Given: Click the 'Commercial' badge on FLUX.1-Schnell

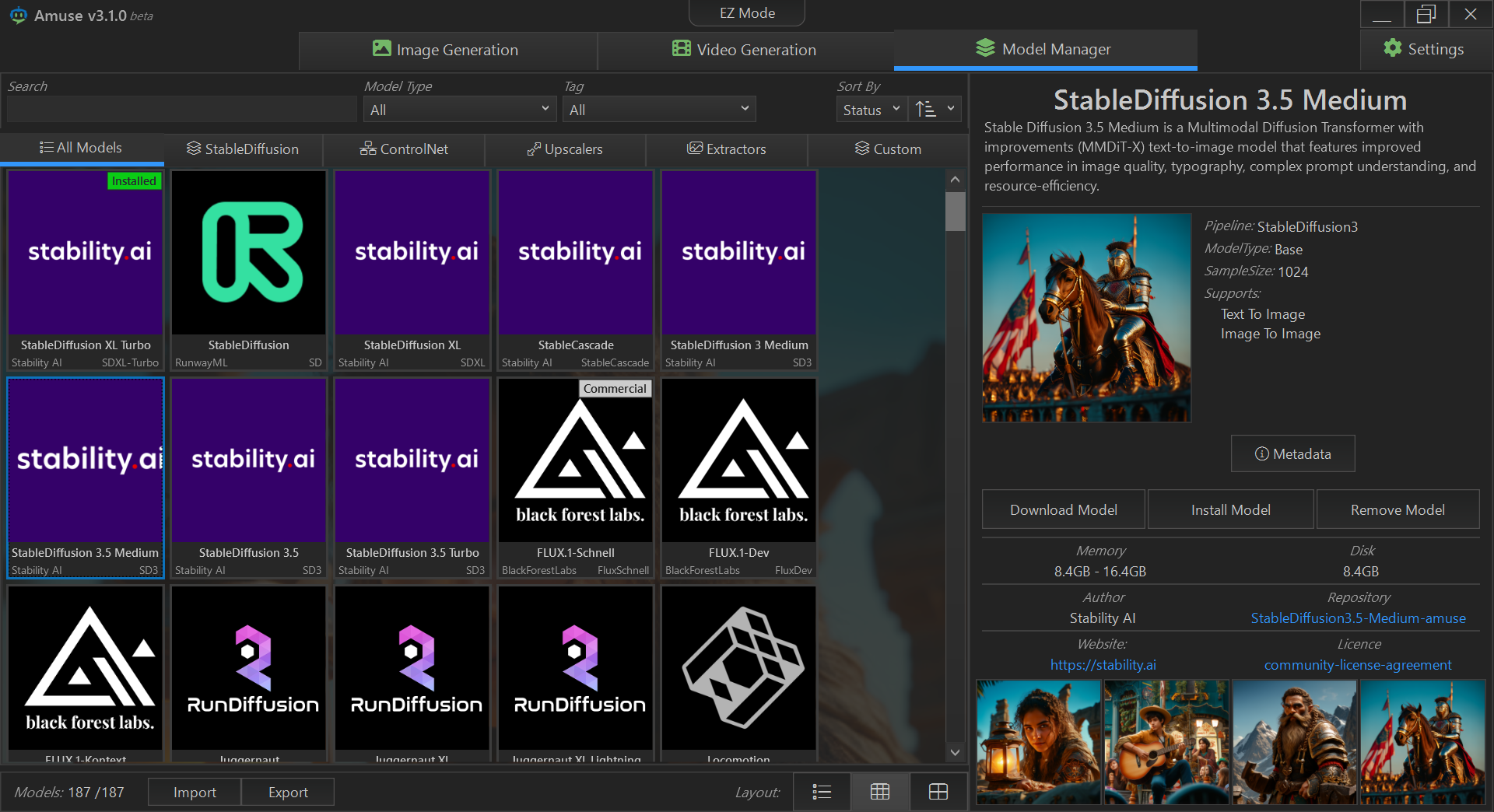Looking at the screenshot, I should click(615, 389).
